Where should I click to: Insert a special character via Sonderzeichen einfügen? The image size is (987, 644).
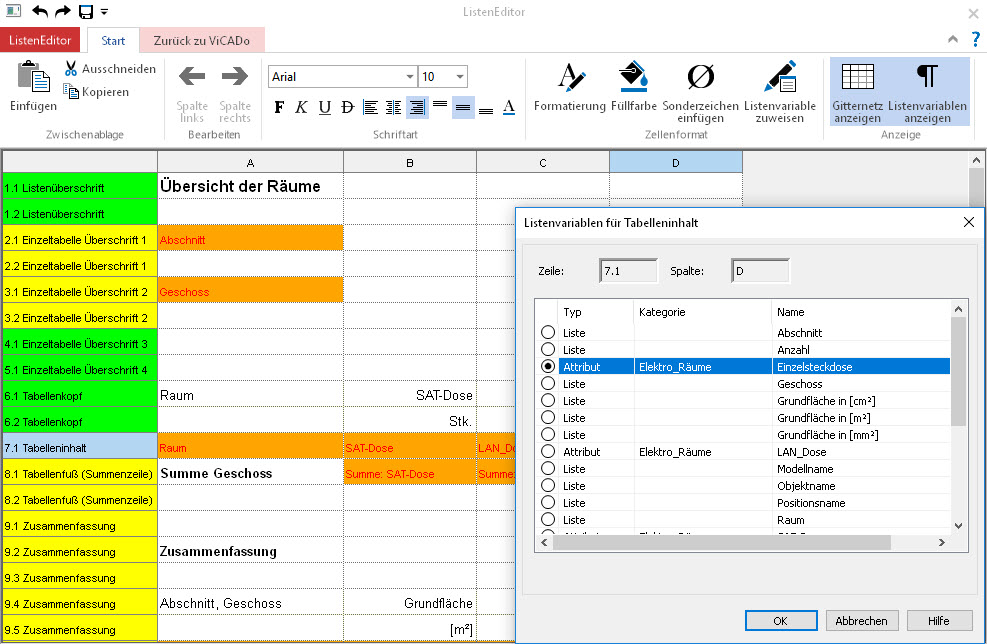pos(701,92)
